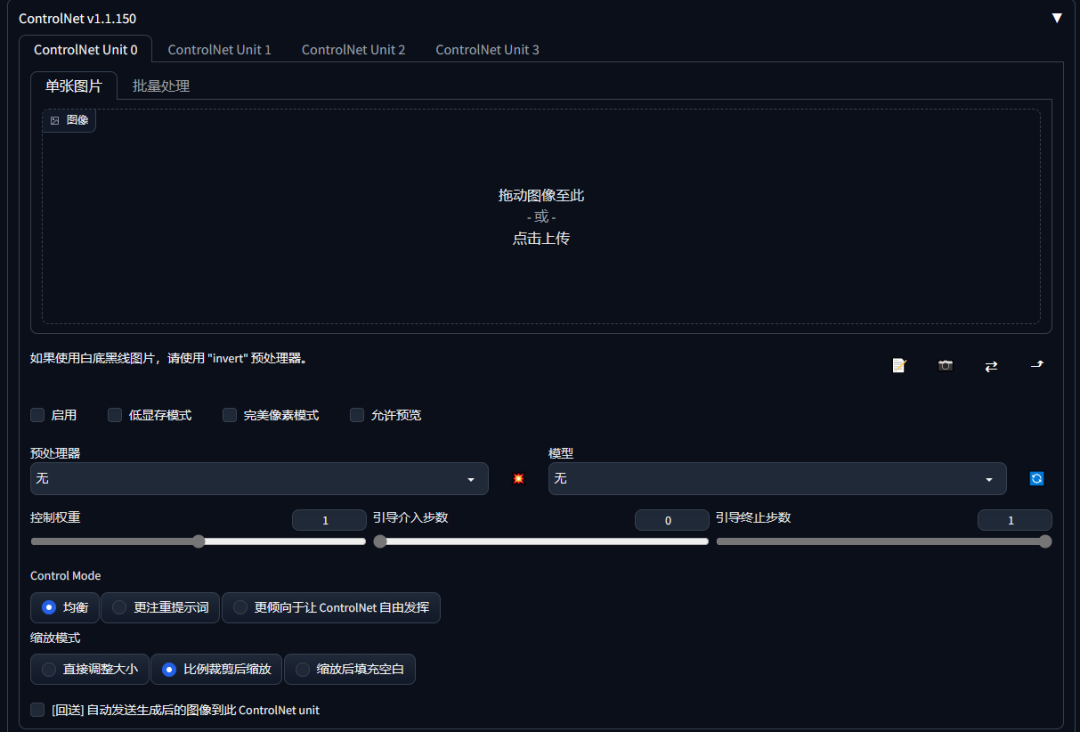Image resolution: width=1080 pixels, height=732 pixels.
Task: Click the Control Mode label
Action: [65, 576]
